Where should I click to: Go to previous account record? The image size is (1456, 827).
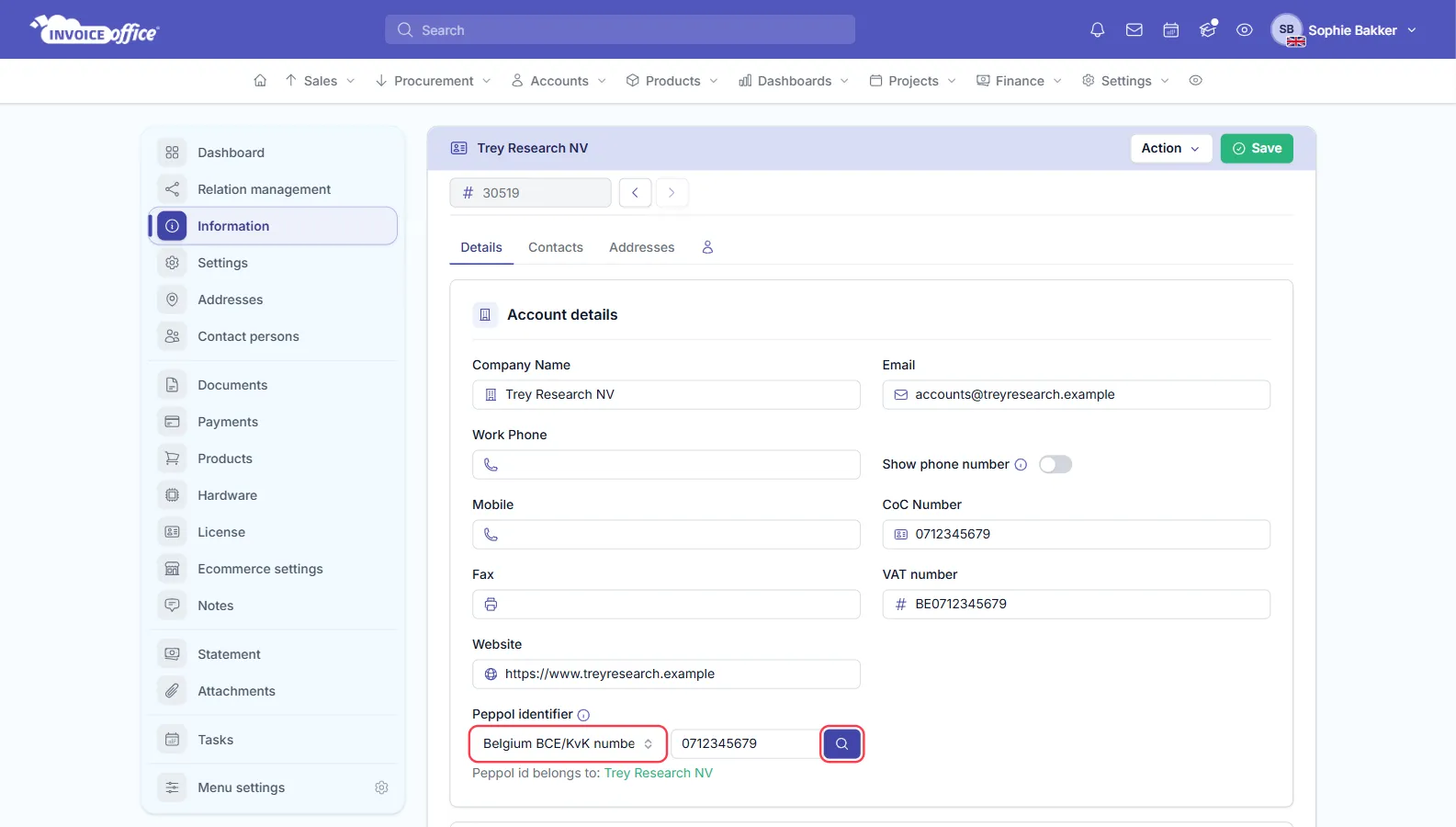tap(635, 193)
